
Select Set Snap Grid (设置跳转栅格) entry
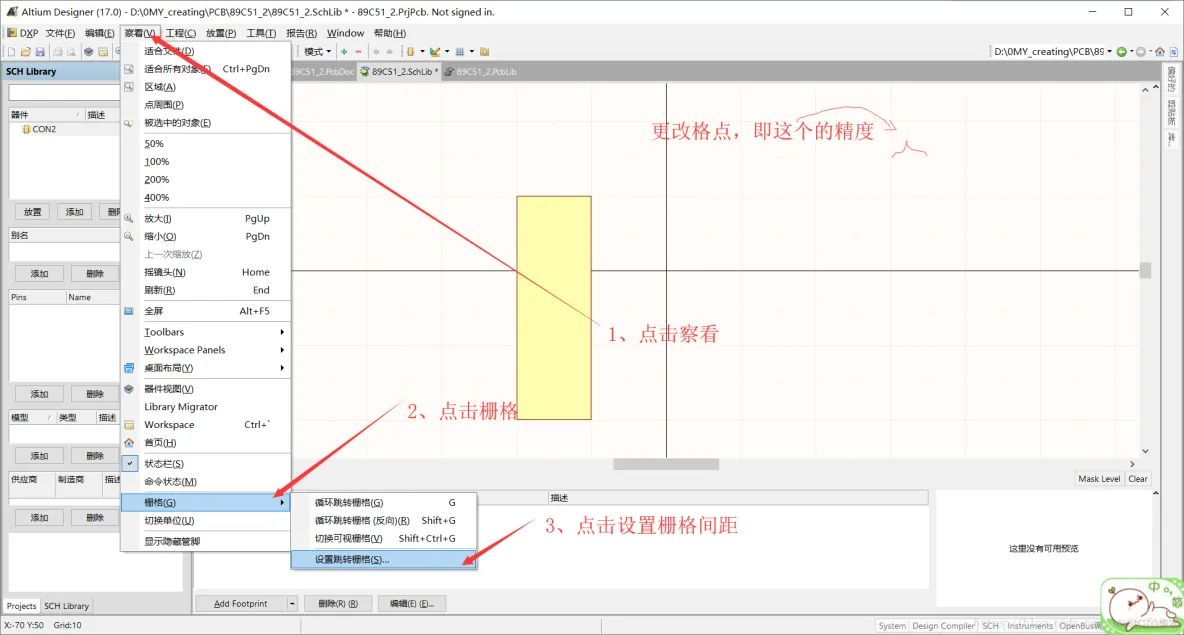pos(384,559)
